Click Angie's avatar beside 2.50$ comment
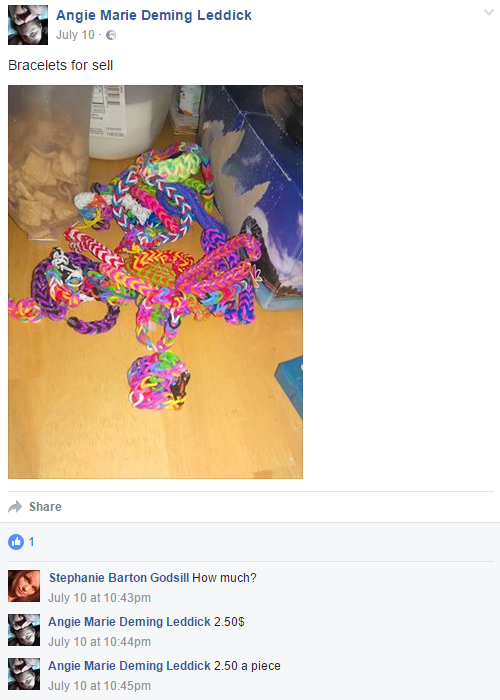Image resolution: width=500 pixels, height=700 pixels. [24, 630]
